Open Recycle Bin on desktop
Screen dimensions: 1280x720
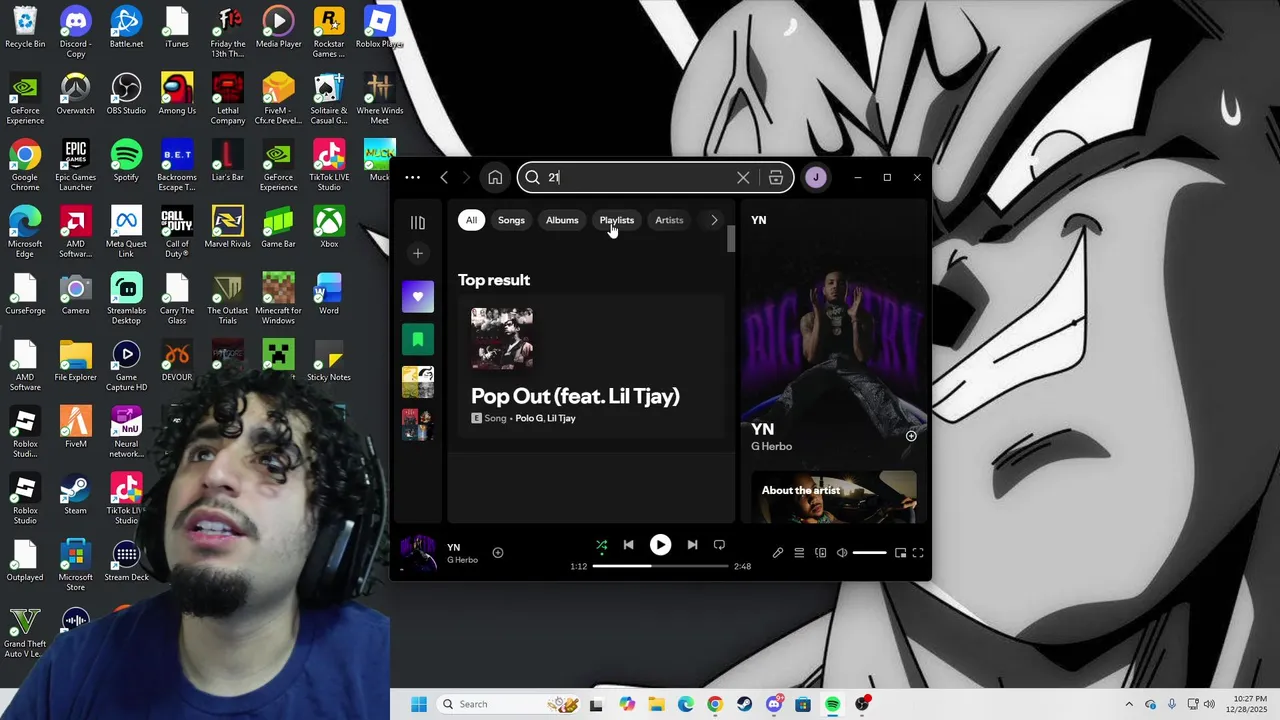pos(25,27)
